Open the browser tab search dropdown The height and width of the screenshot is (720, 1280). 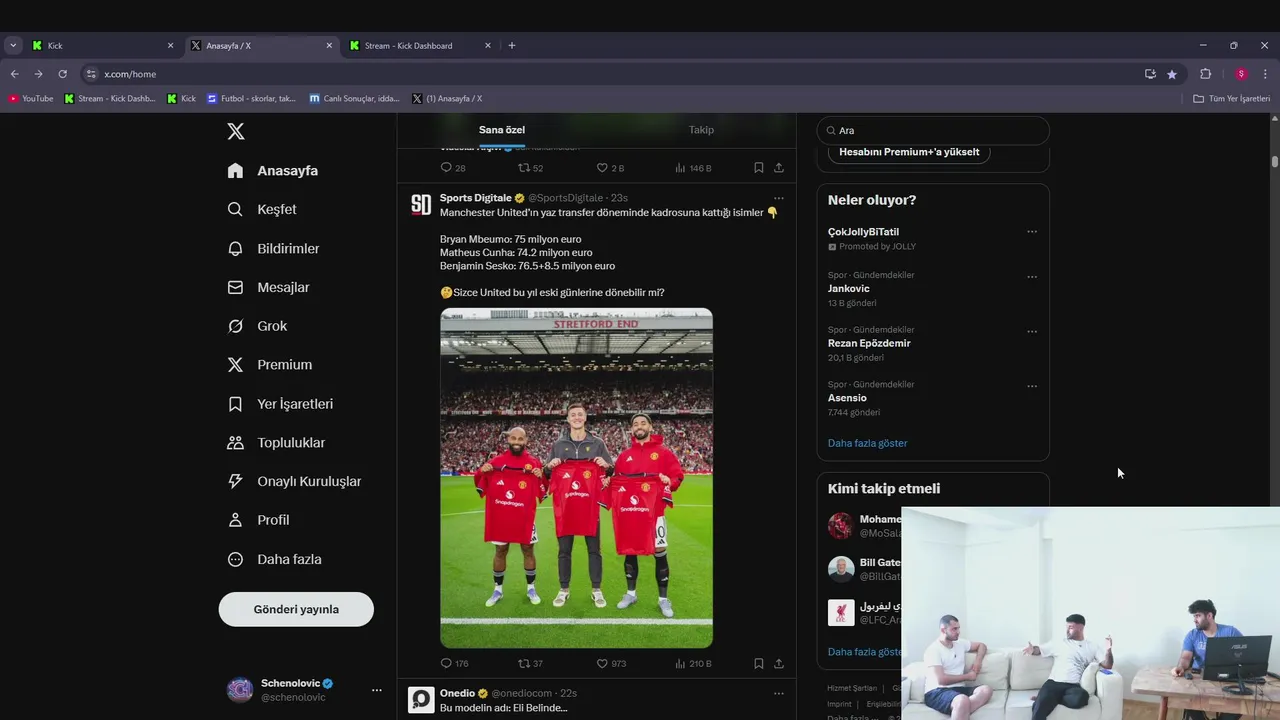point(13,45)
